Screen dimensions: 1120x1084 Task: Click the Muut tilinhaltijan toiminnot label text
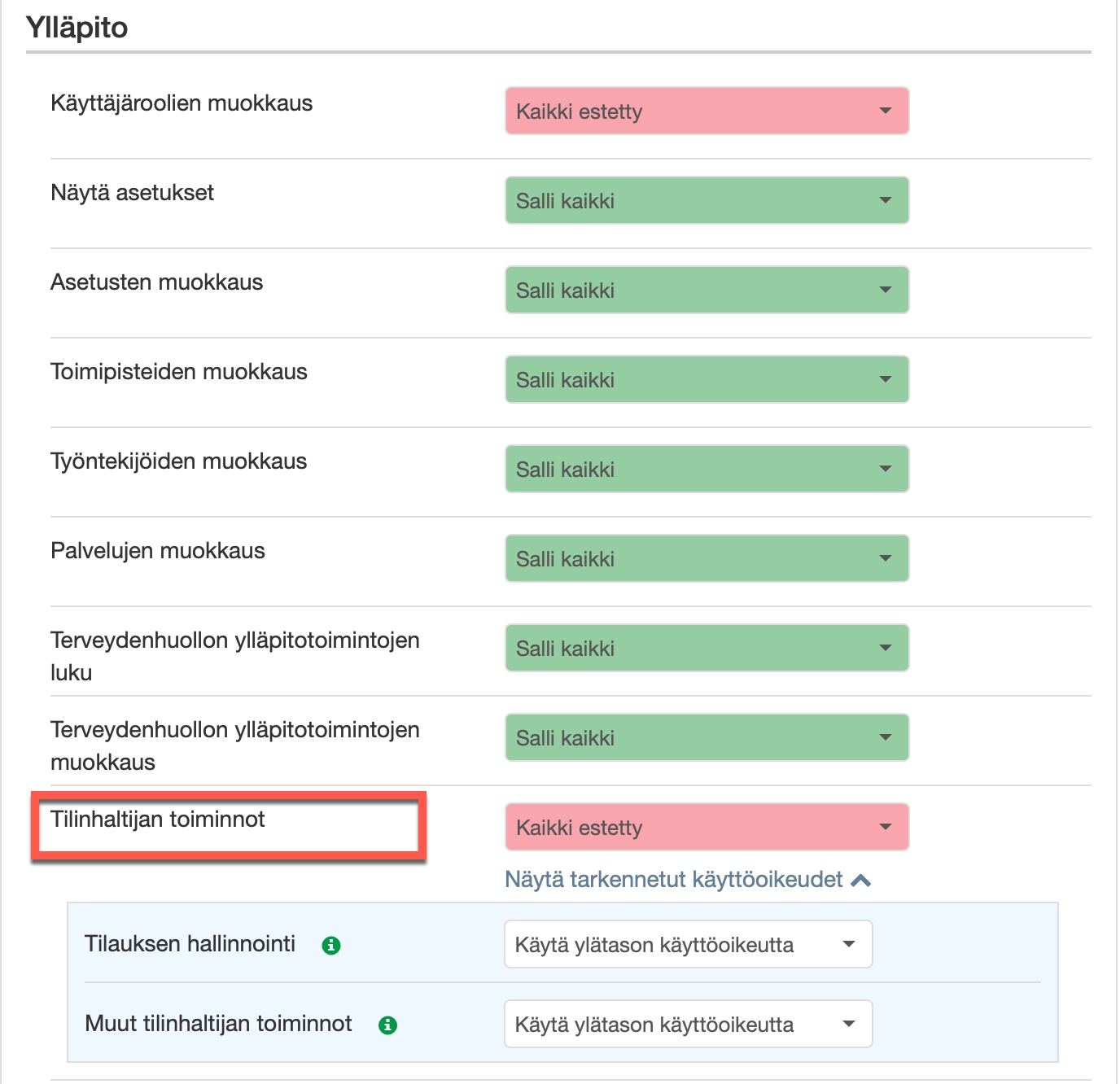pyautogui.click(x=218, y=1024)
